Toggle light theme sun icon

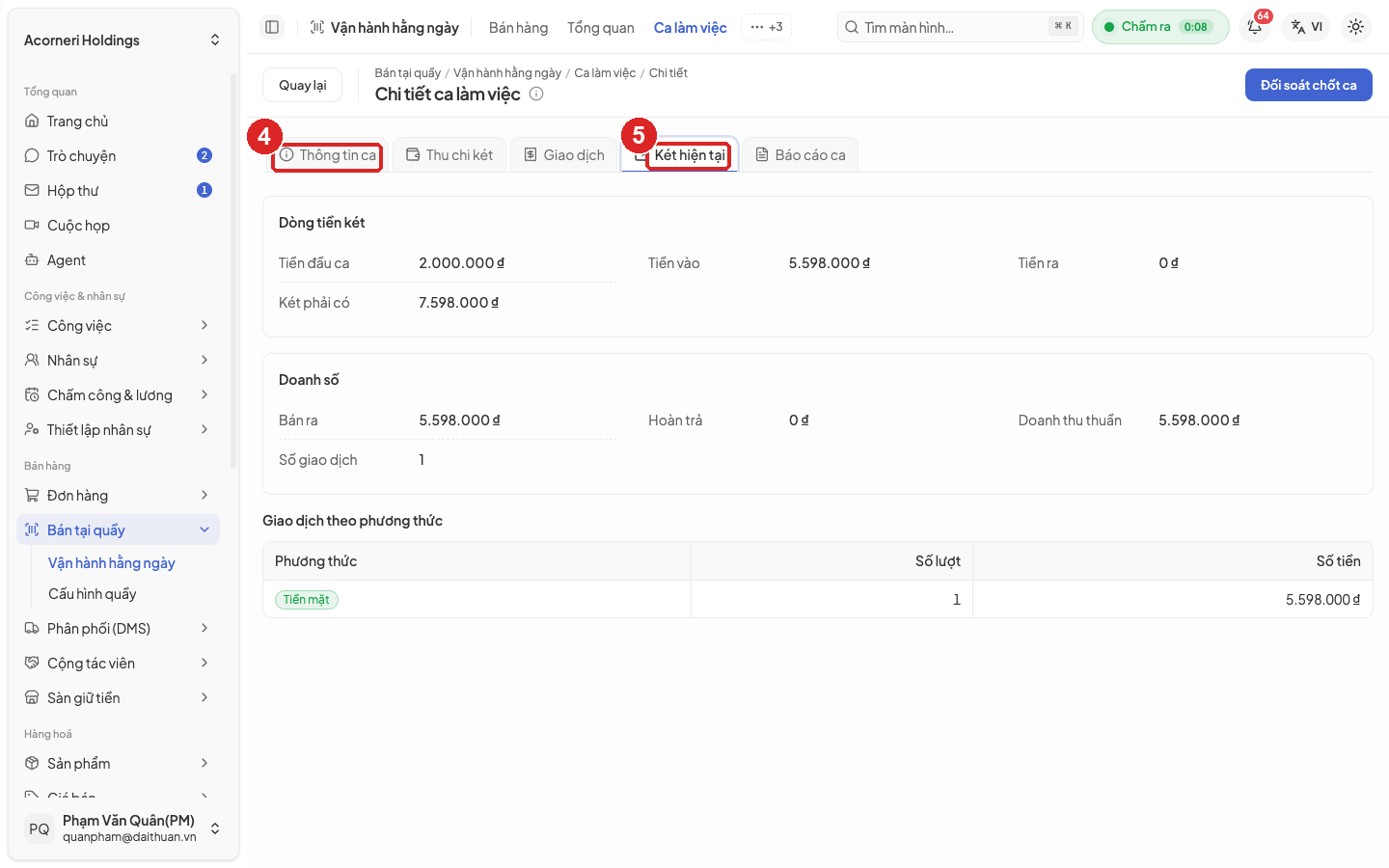[1355, 27]
